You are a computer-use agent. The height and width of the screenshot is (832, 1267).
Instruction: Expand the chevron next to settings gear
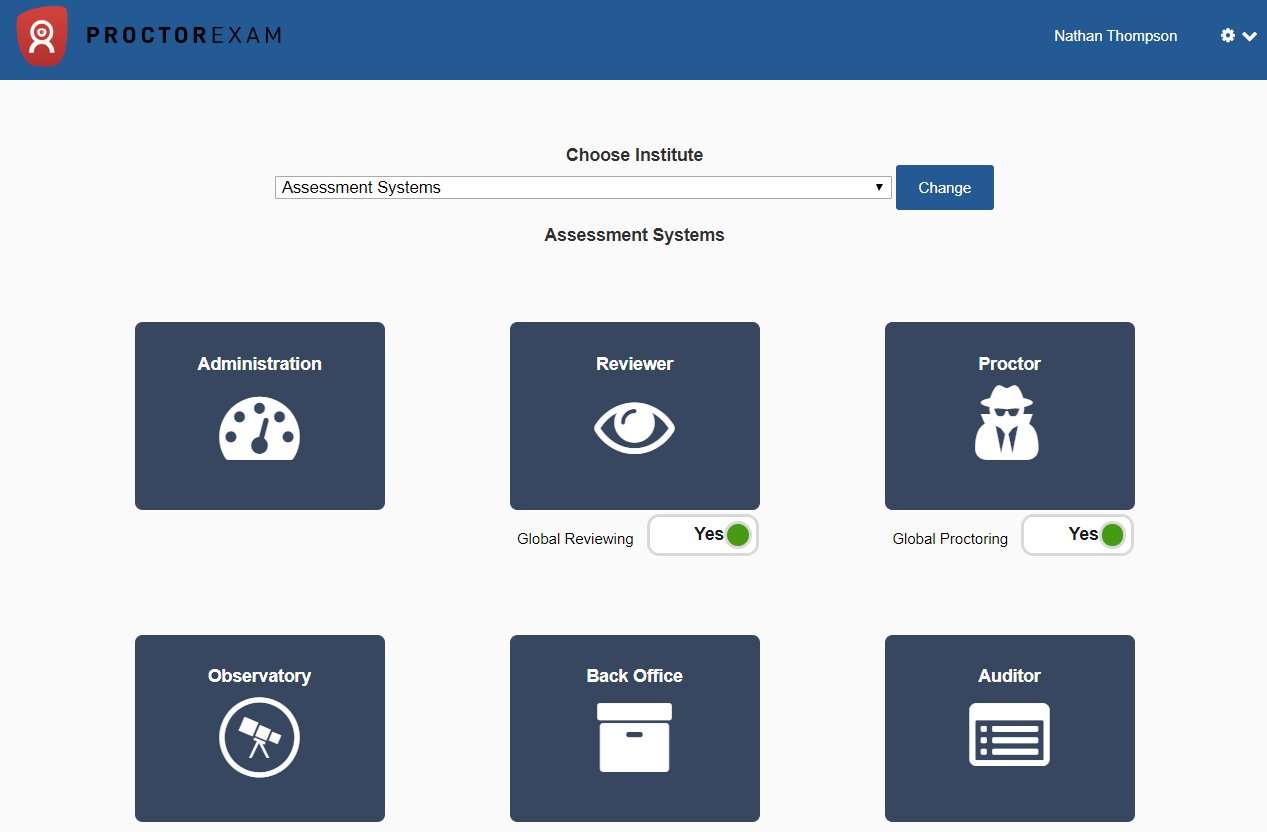(x=1249, y=37)
